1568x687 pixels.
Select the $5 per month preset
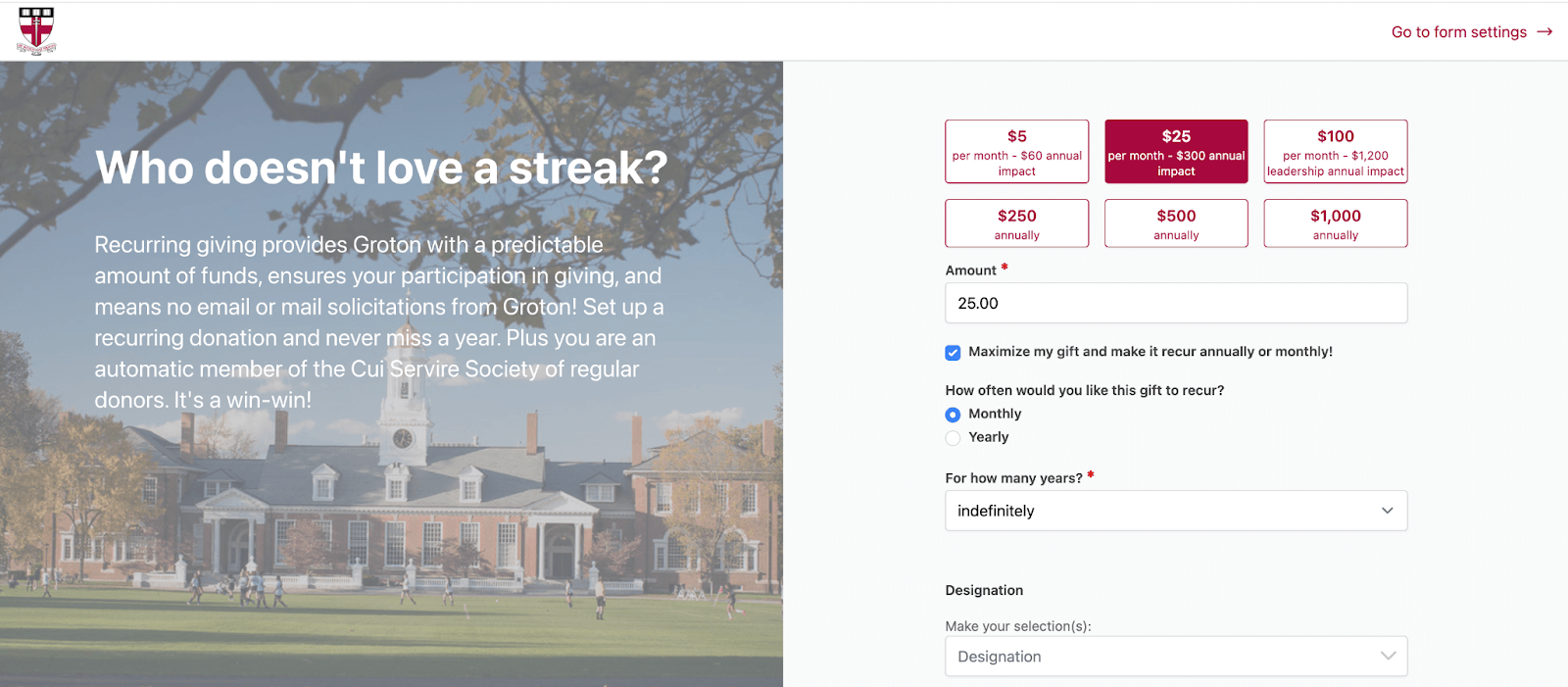[1016, 151]
